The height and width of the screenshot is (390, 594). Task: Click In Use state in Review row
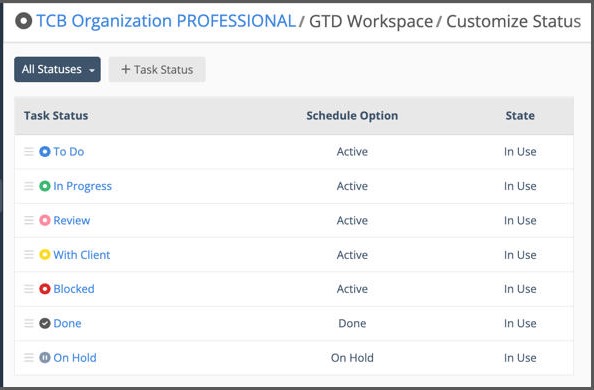tap(520, 220)
